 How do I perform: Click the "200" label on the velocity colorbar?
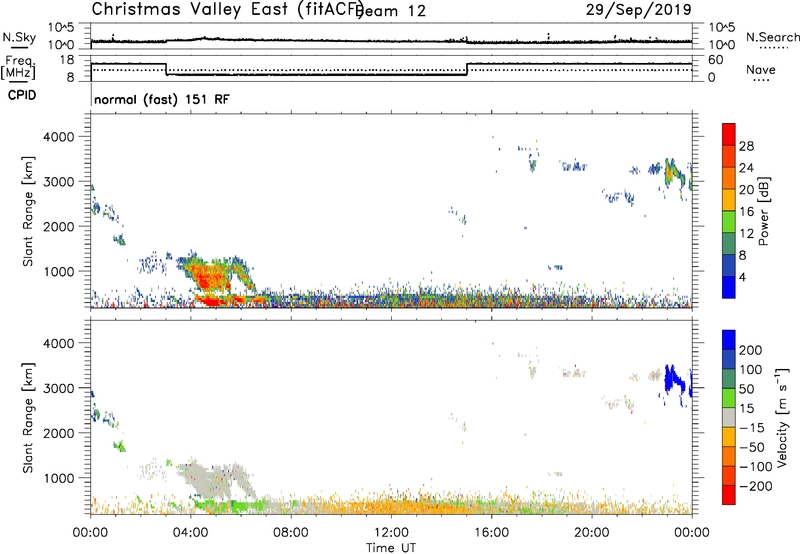[751, 350]
